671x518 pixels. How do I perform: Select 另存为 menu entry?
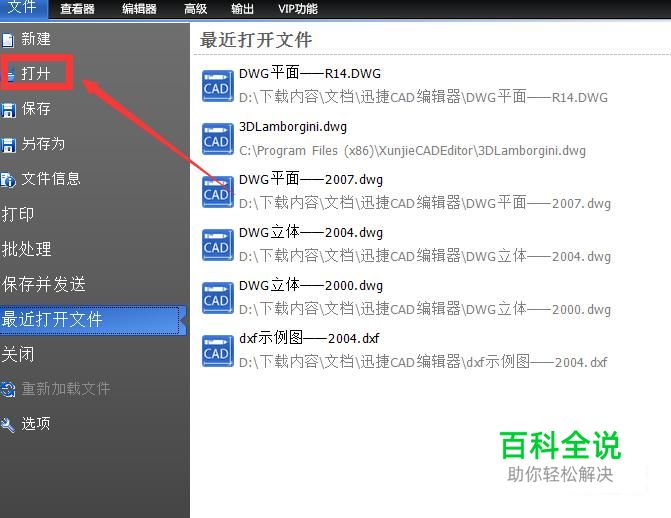coord(43,144)
